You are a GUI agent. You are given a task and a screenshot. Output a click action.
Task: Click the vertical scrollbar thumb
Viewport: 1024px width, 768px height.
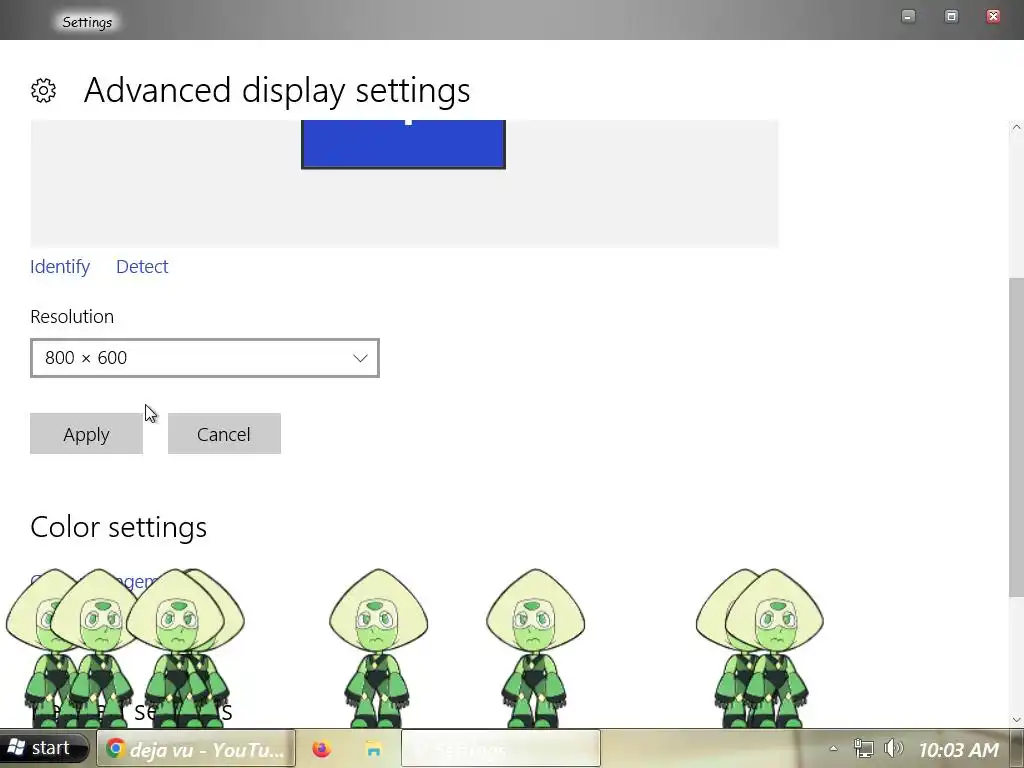(1016, 437)
